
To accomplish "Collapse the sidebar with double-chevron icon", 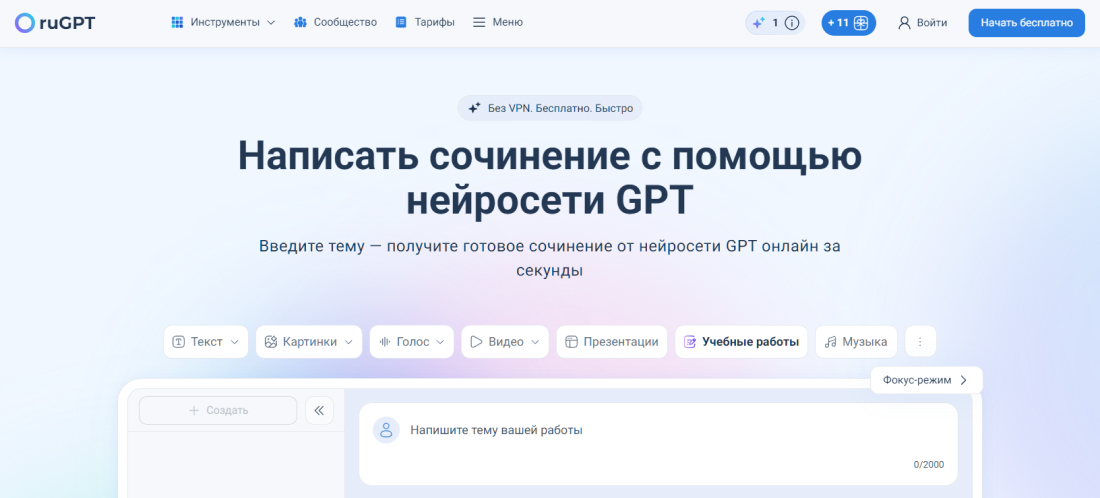I will tap(319, 410).
